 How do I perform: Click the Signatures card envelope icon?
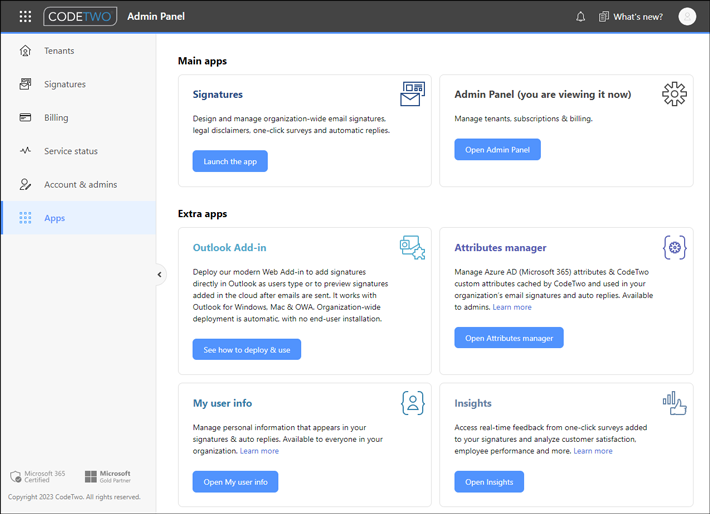click(412, 94)
